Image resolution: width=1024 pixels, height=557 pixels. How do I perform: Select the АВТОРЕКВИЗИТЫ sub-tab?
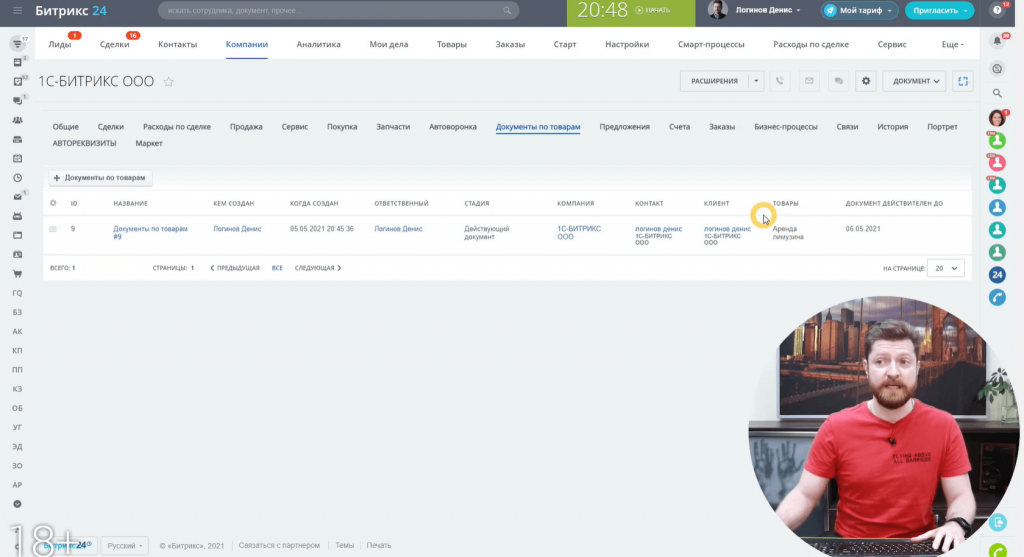[x=84, y=143]
